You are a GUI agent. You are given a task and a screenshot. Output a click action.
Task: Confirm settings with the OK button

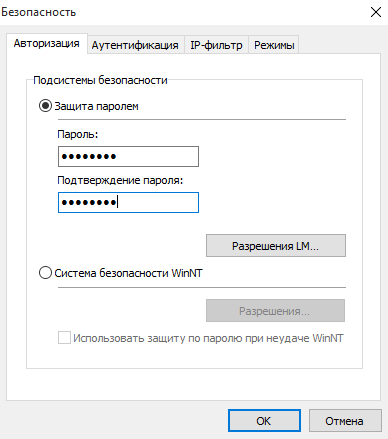(x=264, y=421)
